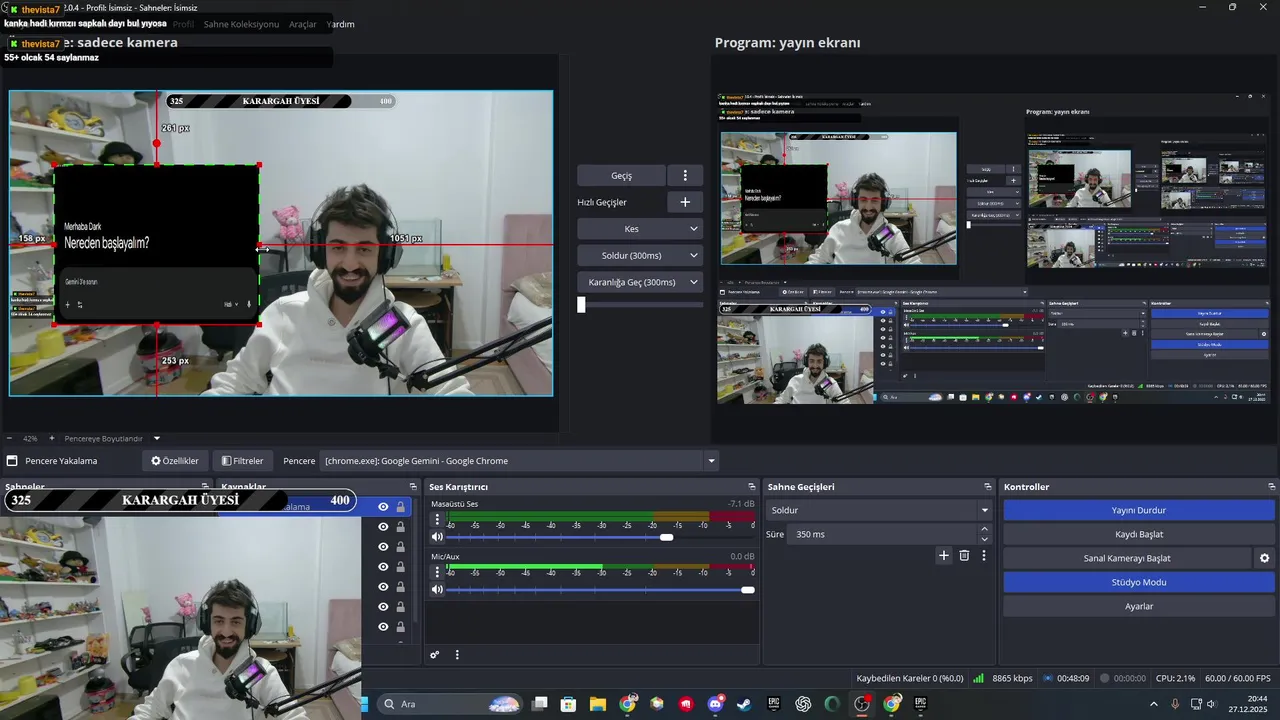The height and width of the screenshot is (720, 1280).
Task: Pop out the Sahne Geçişleri dock
Action: click(988, 487)
